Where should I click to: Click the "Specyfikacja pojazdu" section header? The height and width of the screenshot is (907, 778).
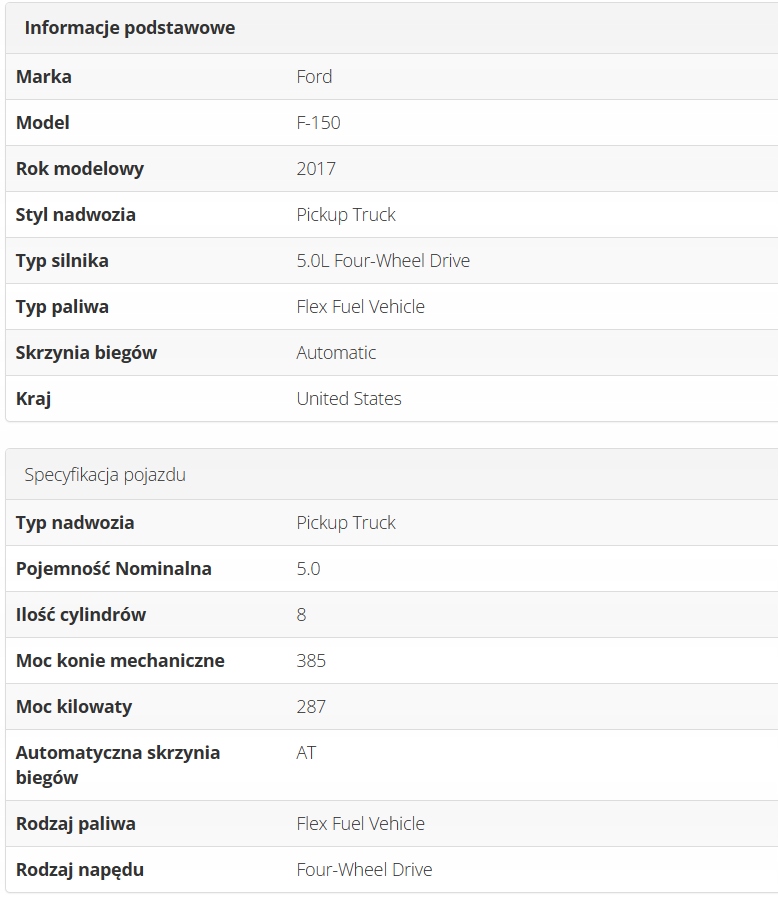tap(105, 475)
